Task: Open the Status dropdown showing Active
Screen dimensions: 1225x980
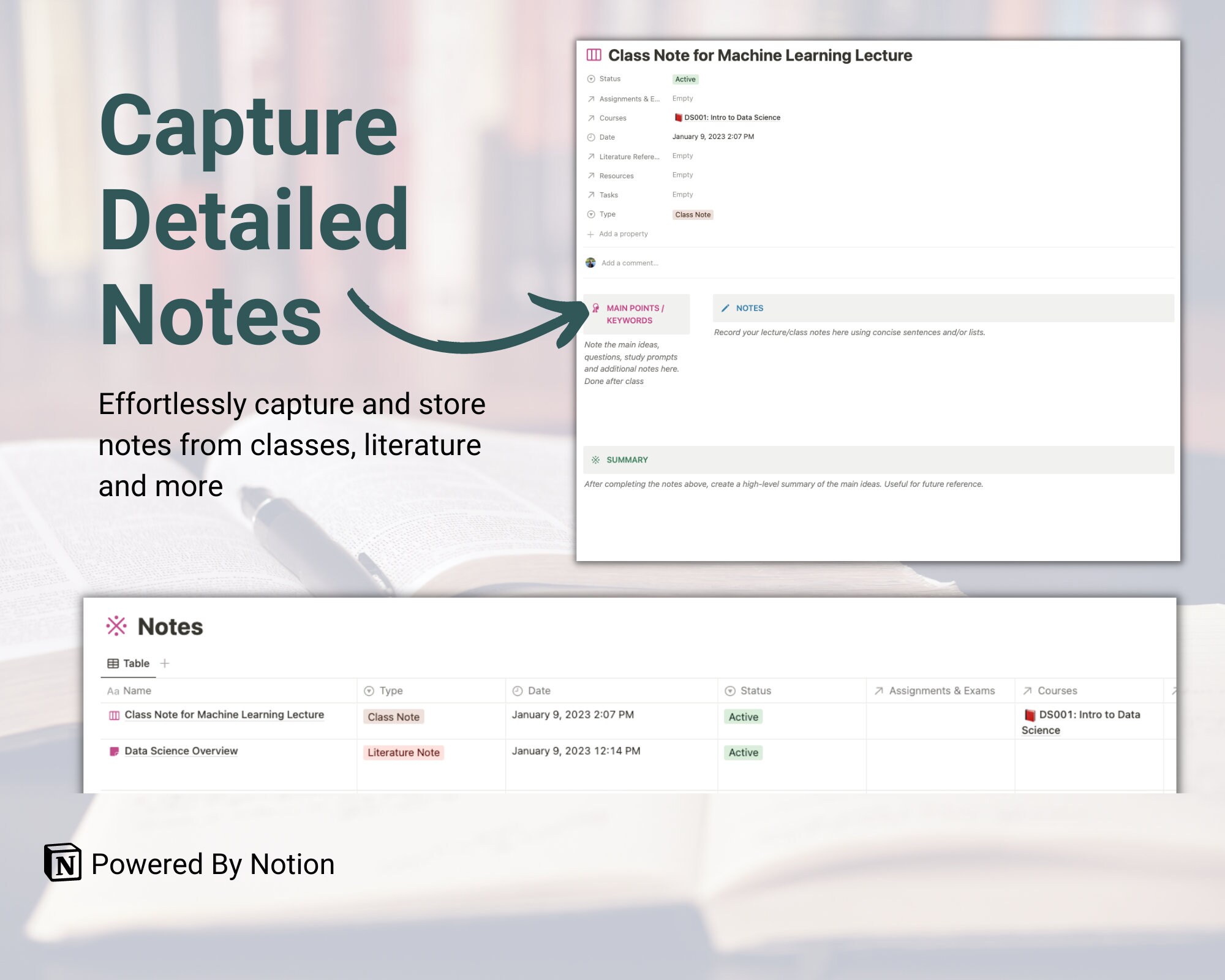Action: pos(685,79)
